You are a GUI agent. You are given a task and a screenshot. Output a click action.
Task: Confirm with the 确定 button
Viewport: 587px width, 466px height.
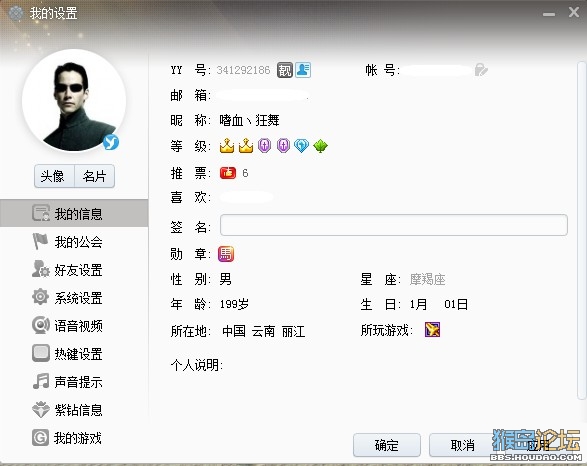click(x=387, y=445)
